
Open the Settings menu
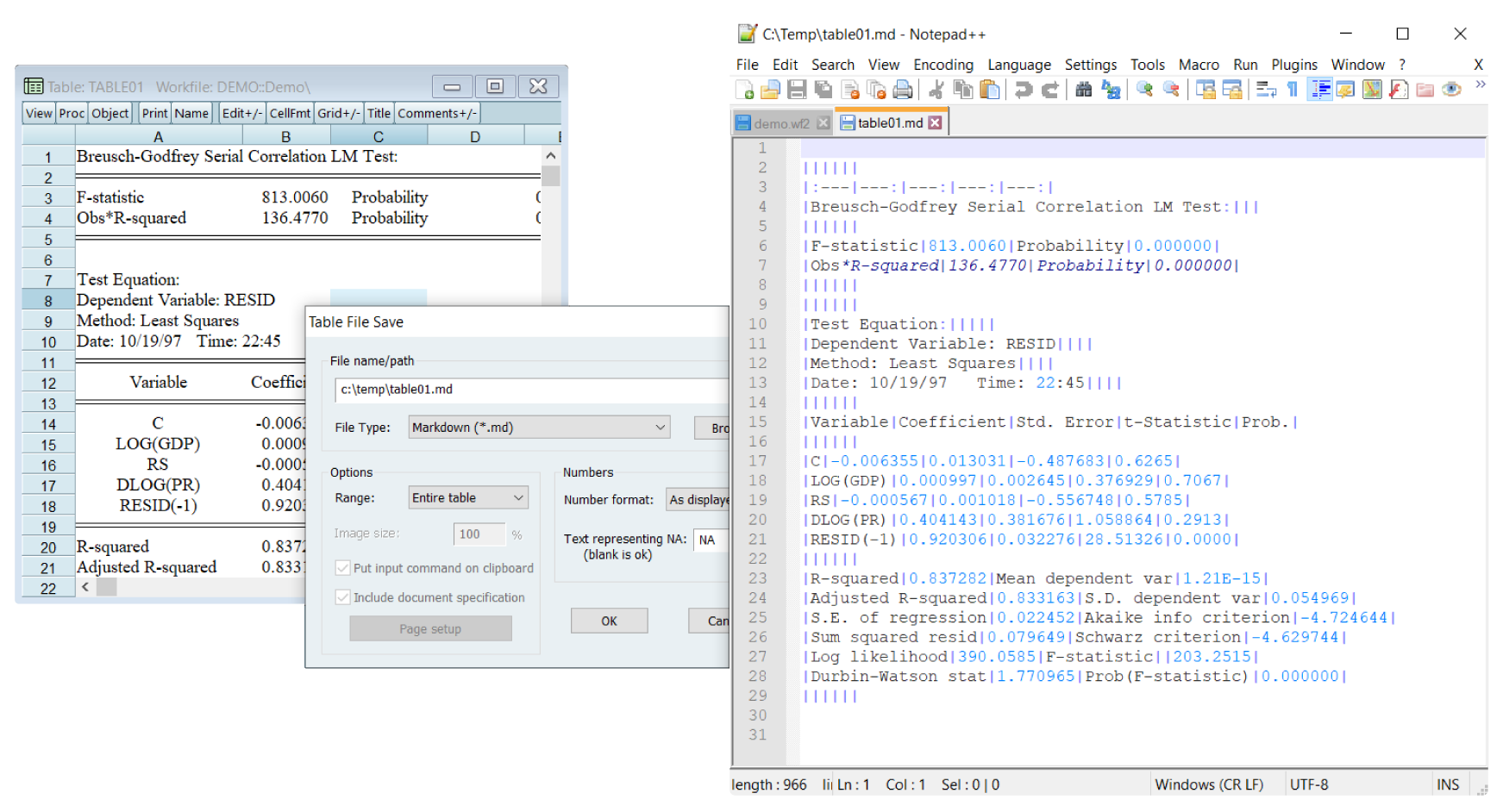pos(1091,65)
